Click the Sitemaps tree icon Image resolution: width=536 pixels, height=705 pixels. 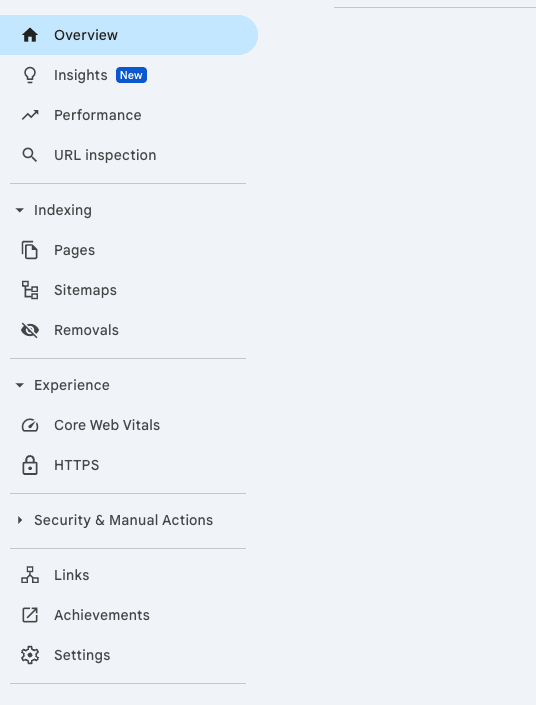30,290
